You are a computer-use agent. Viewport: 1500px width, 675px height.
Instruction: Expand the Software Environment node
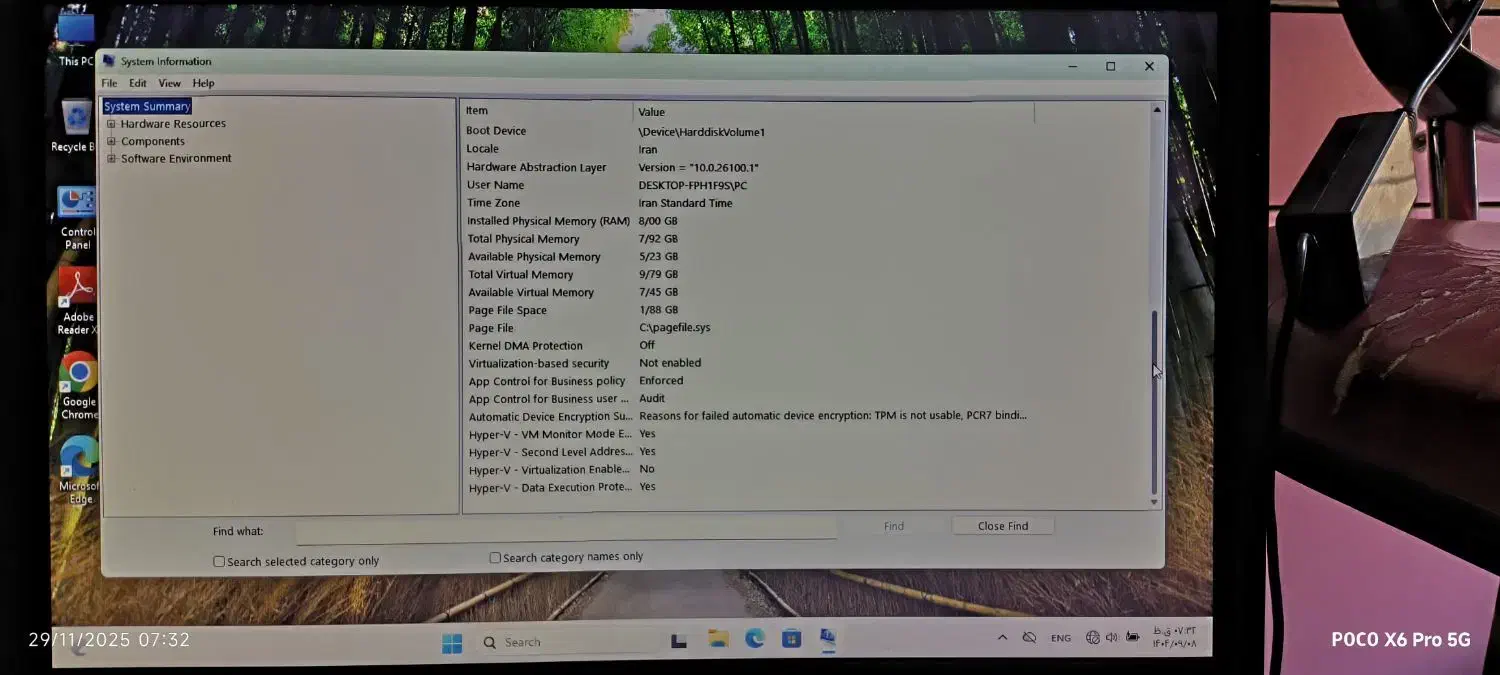point(112,159)
